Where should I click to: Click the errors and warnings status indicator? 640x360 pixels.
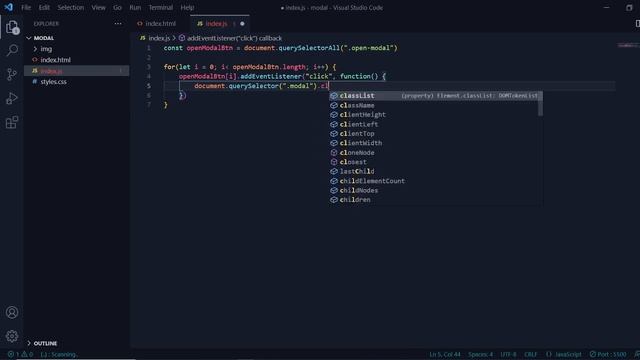click(20, 354)
